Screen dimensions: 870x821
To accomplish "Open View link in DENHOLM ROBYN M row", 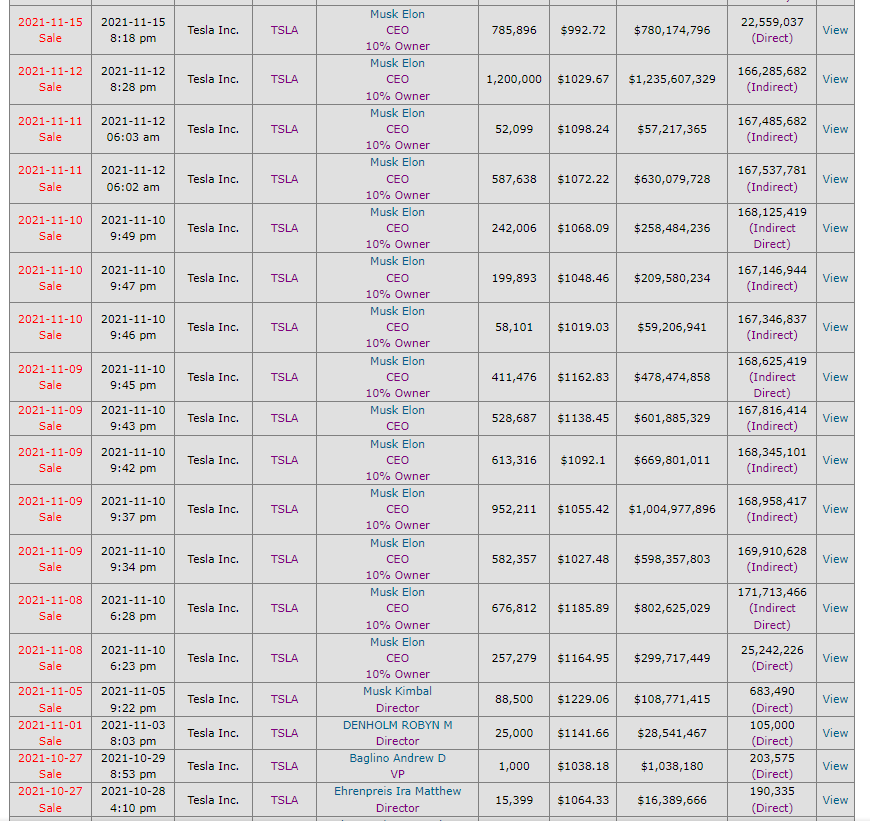I will coord(835,733).
